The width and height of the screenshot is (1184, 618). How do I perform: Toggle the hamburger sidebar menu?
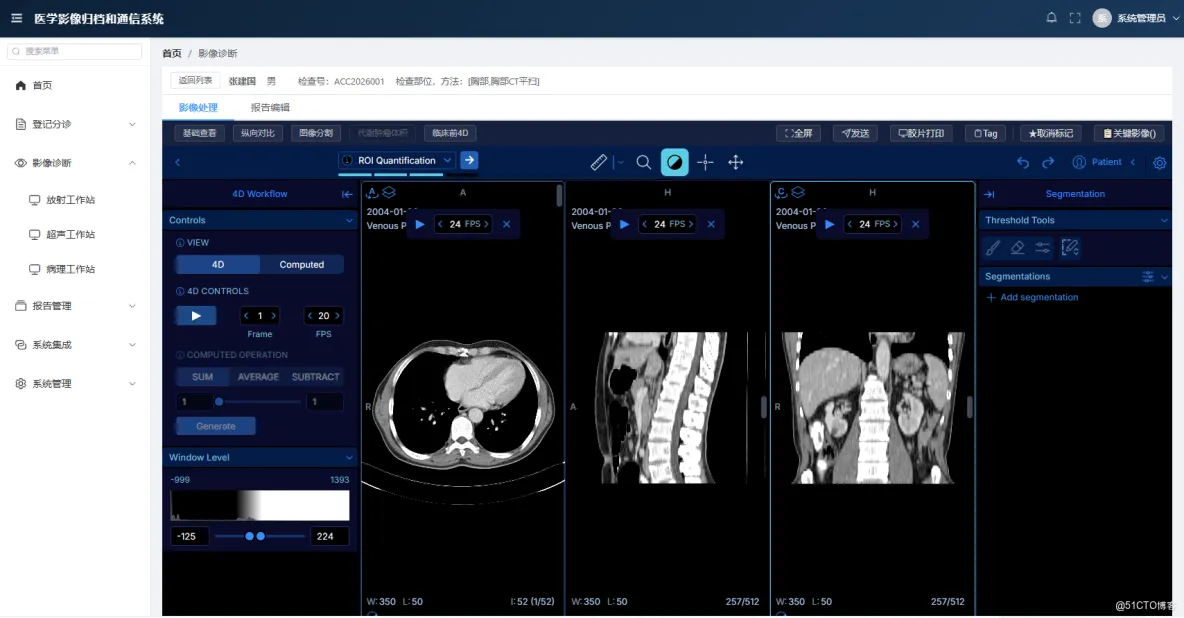17,18
